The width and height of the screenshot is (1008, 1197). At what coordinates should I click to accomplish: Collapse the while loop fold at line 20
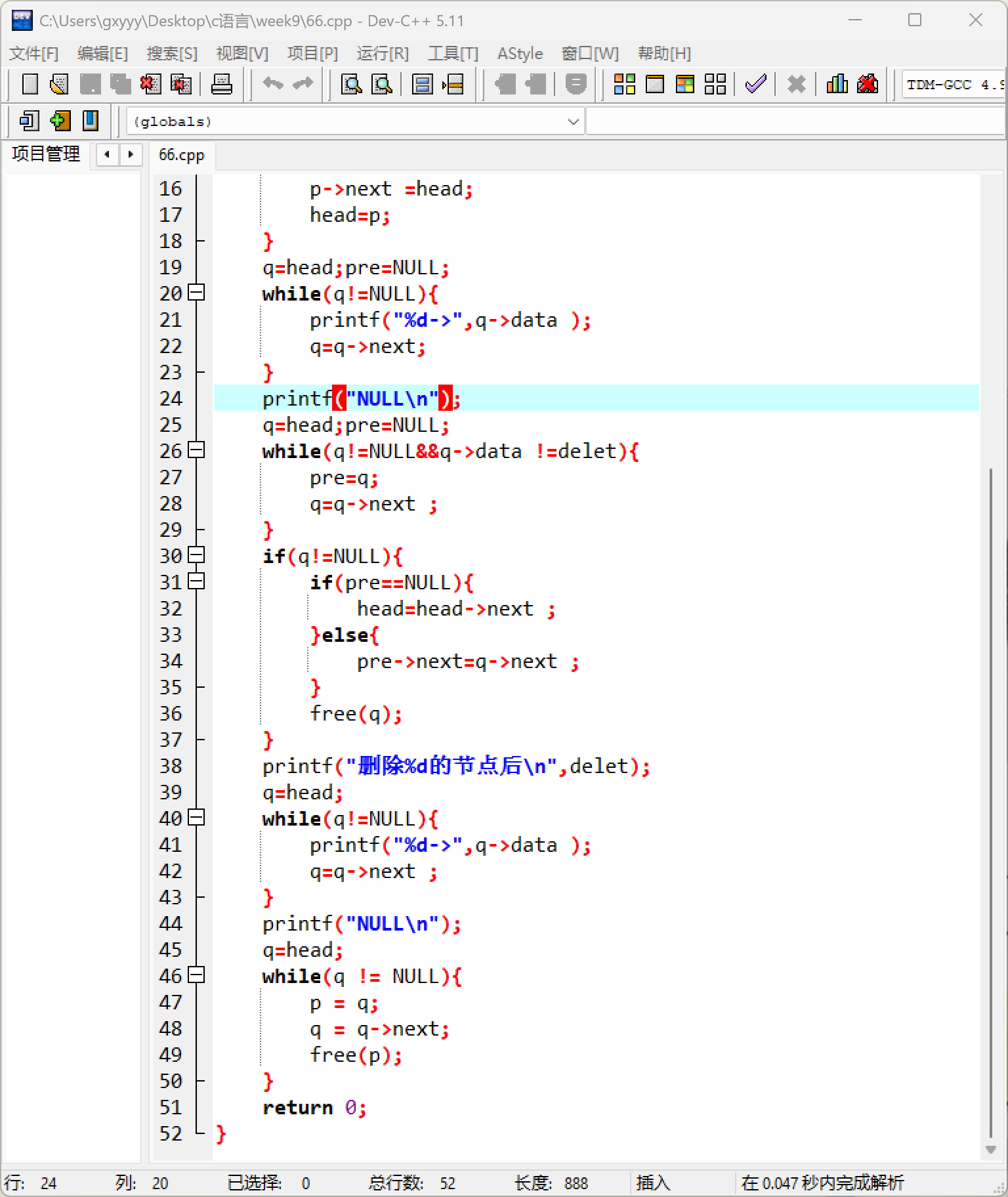(x=196, y=293)
